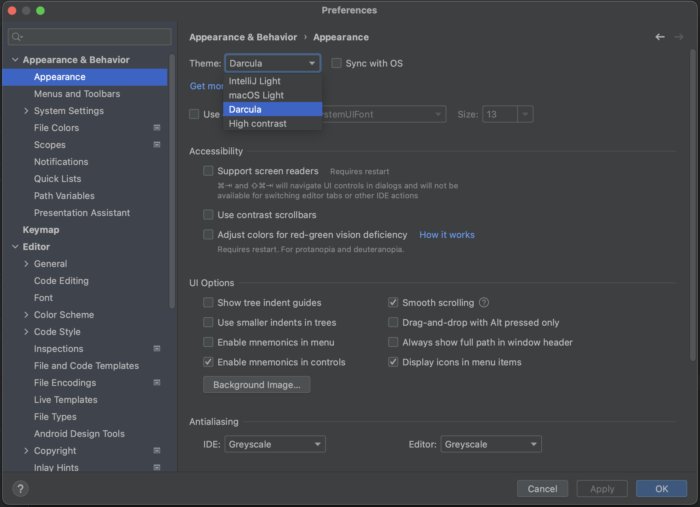Viewport: 700px width, 507px height.
Task: Click OK to confirm preferences
Action: tap(661, 489)
